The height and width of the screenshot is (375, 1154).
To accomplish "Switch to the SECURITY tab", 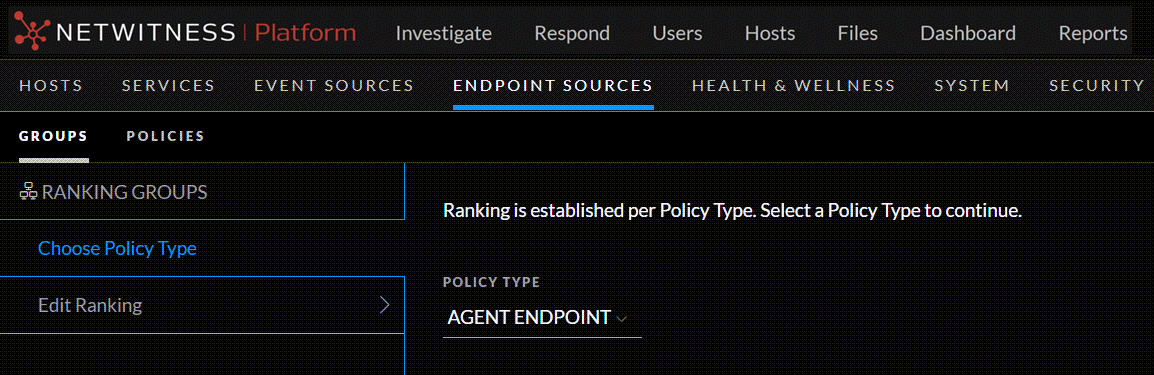I will (x=1097, y=86).
